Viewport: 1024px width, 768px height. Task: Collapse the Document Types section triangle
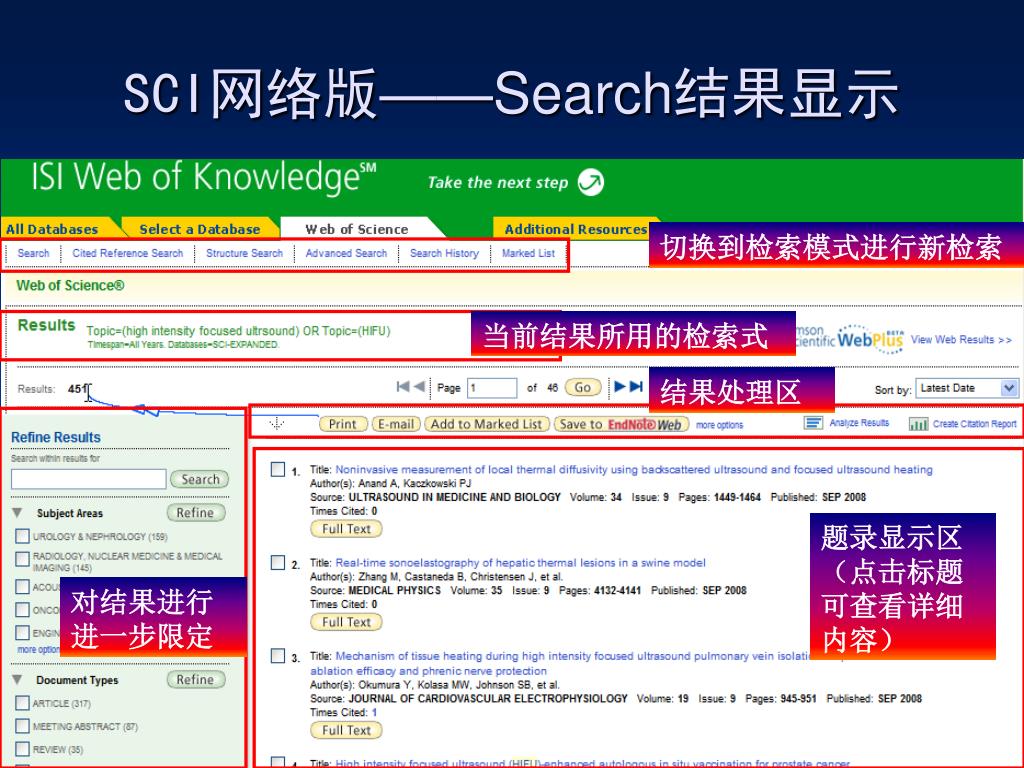coord(18,680)
